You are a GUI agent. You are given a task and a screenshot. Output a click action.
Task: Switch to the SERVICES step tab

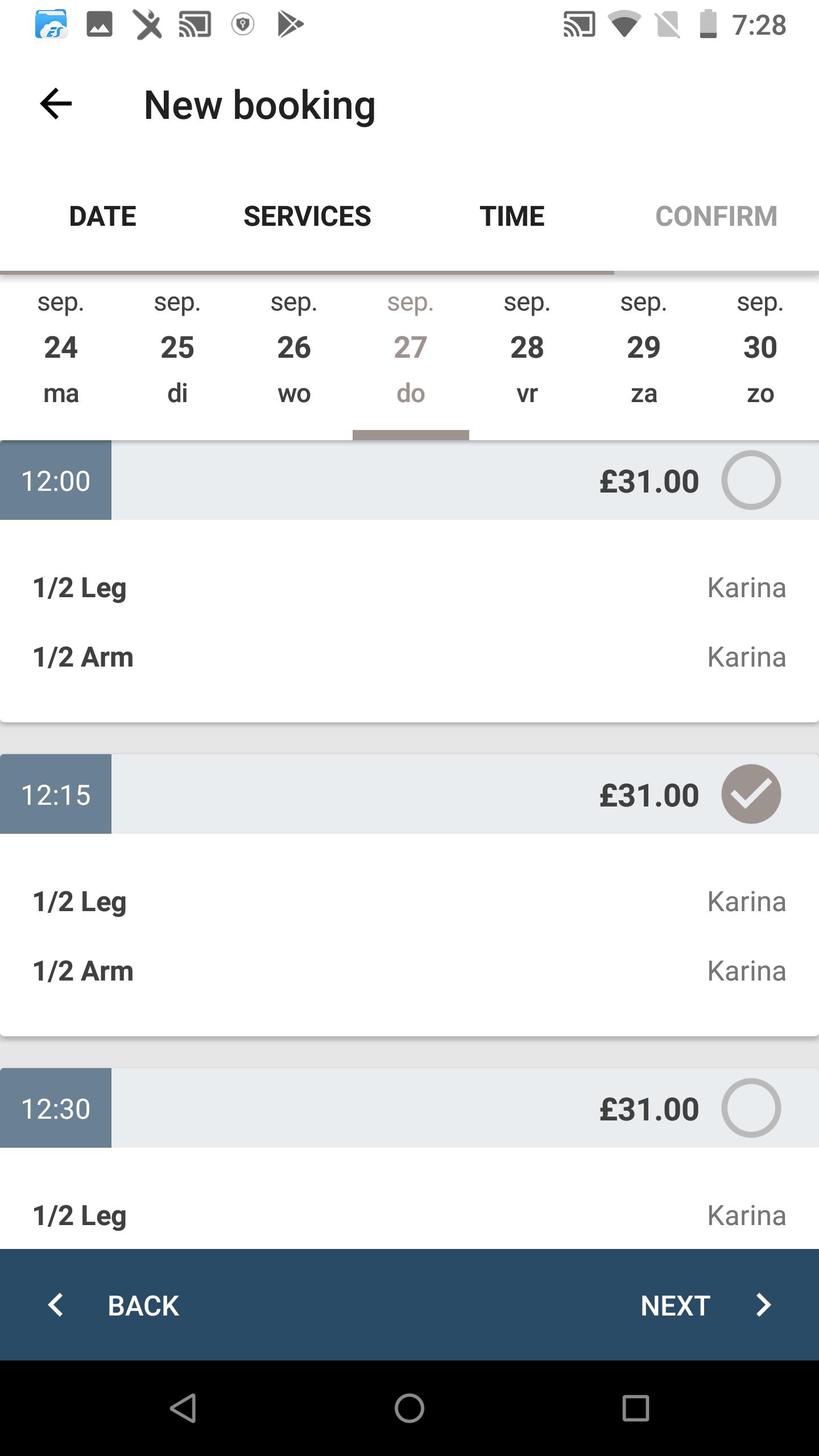[x=307, y=216]
